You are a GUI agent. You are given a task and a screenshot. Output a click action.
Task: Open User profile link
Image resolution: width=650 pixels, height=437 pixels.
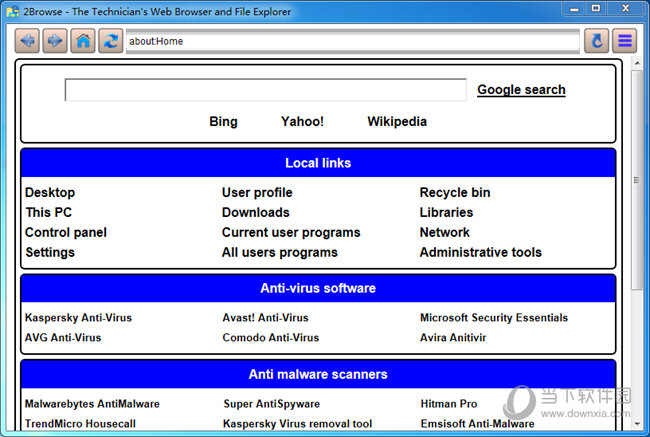[x=257, y=192]
